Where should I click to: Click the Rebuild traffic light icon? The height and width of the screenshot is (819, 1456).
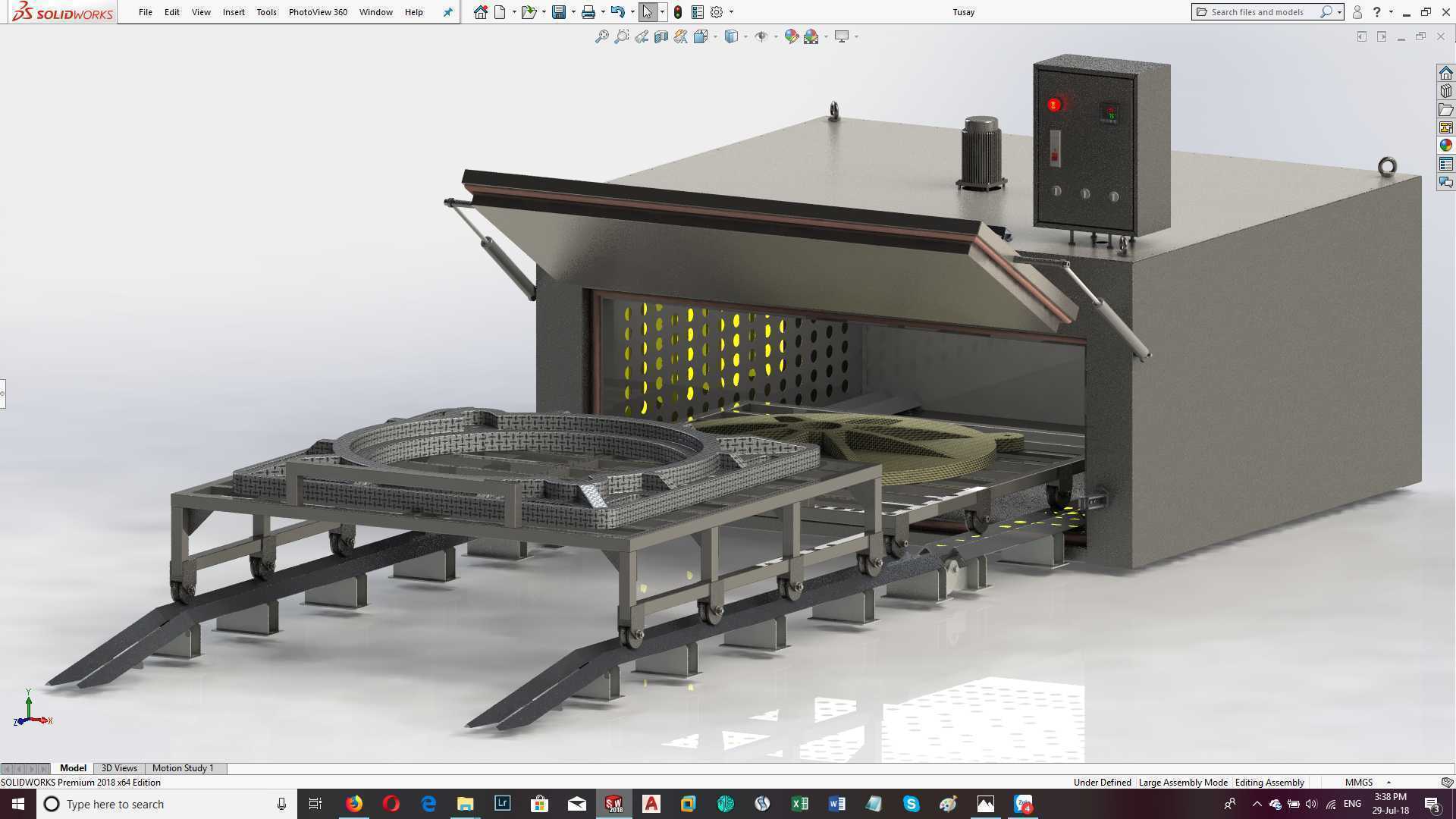(x=678, y=12)
